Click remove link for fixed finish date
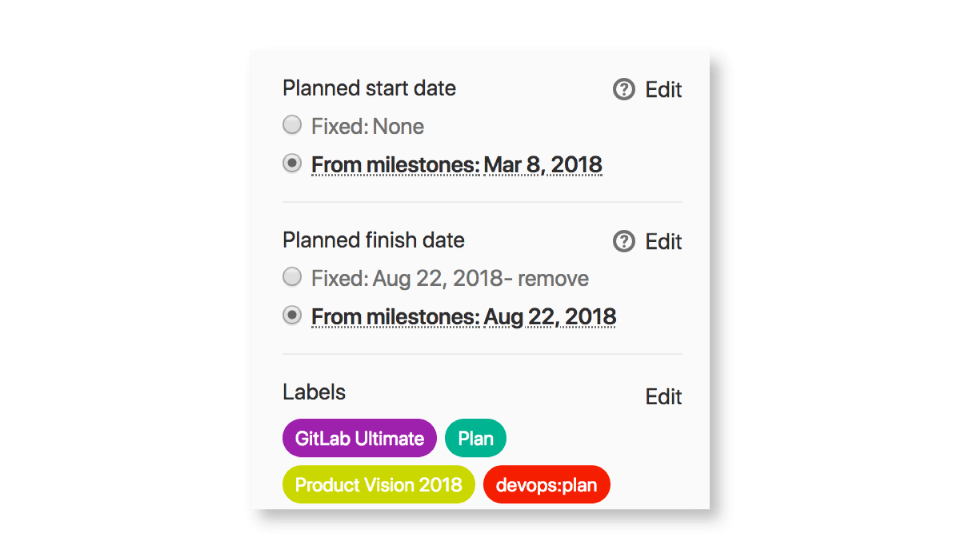This screenshot has width=960, height=560. [x=553, y=278]
